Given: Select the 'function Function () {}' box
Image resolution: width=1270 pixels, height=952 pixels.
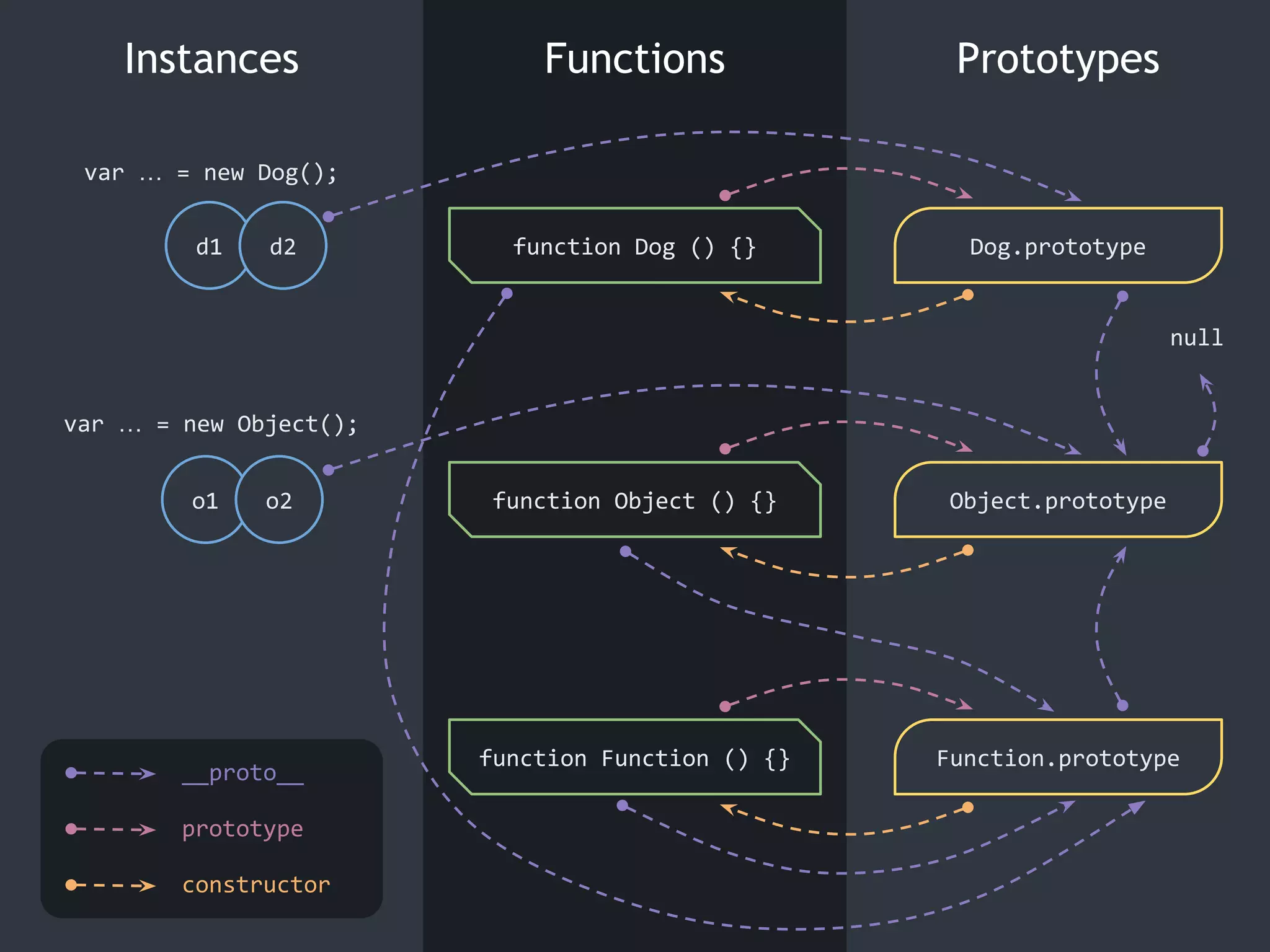Looking at the screenshot, I should [x=635, y=757].
